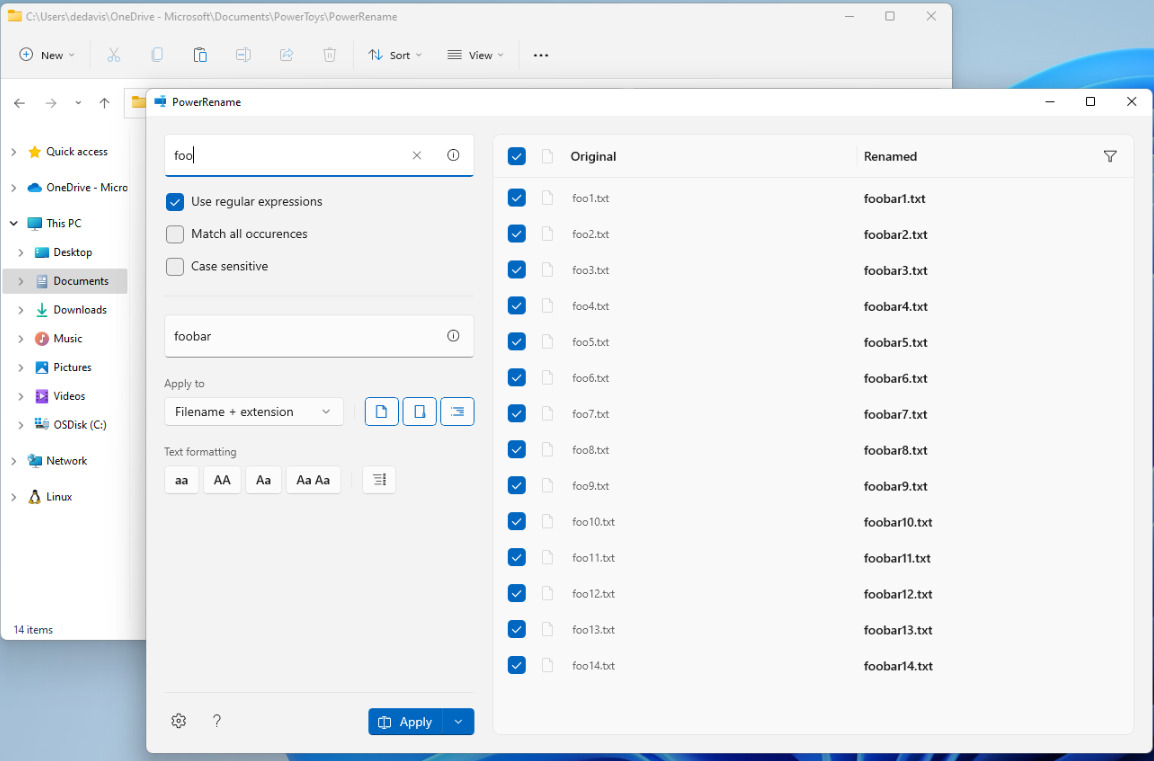Toggle the include folders icon button

tap(419, 412)
